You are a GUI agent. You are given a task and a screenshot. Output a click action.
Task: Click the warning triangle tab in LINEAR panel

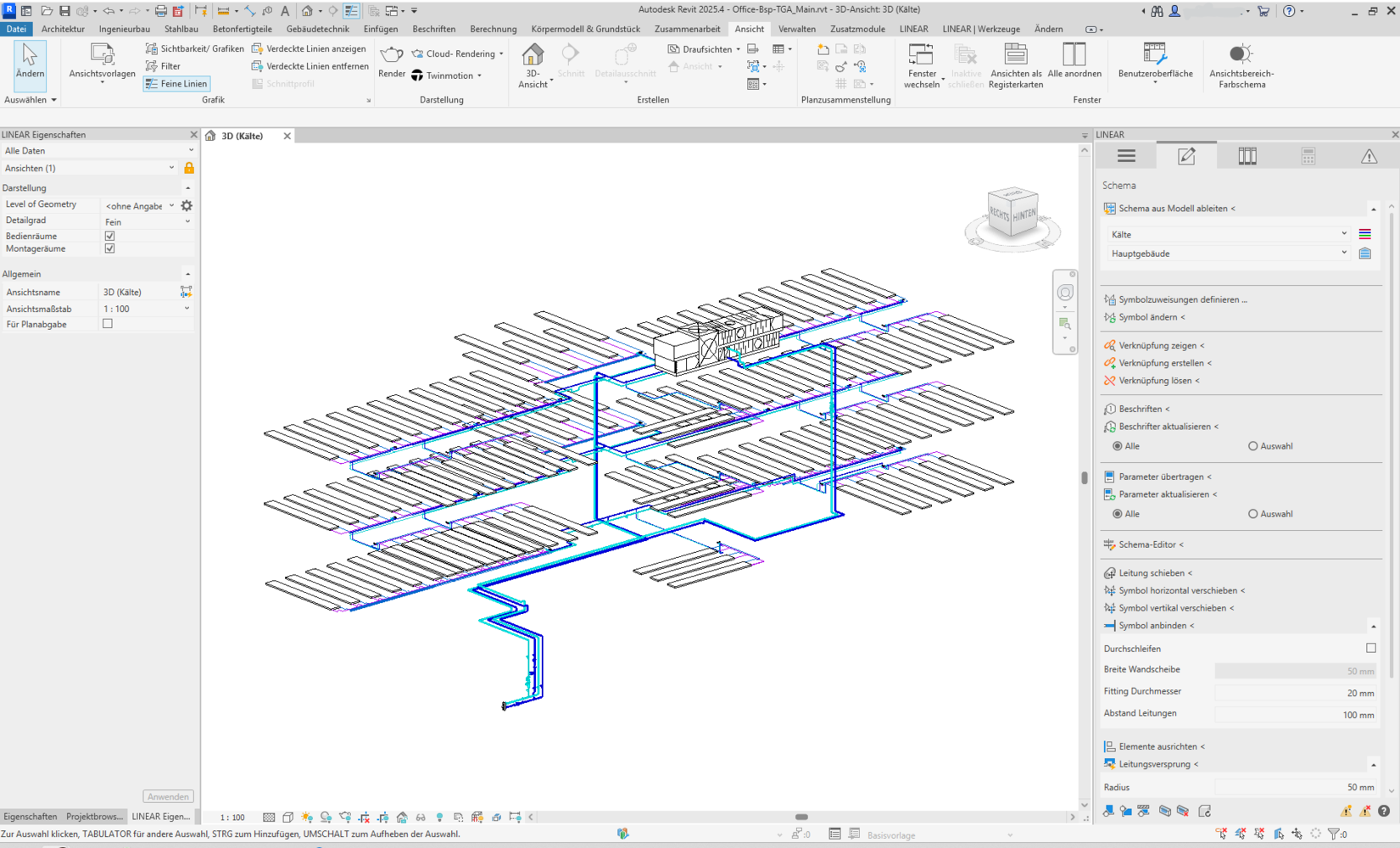[x=1369, y=157]
